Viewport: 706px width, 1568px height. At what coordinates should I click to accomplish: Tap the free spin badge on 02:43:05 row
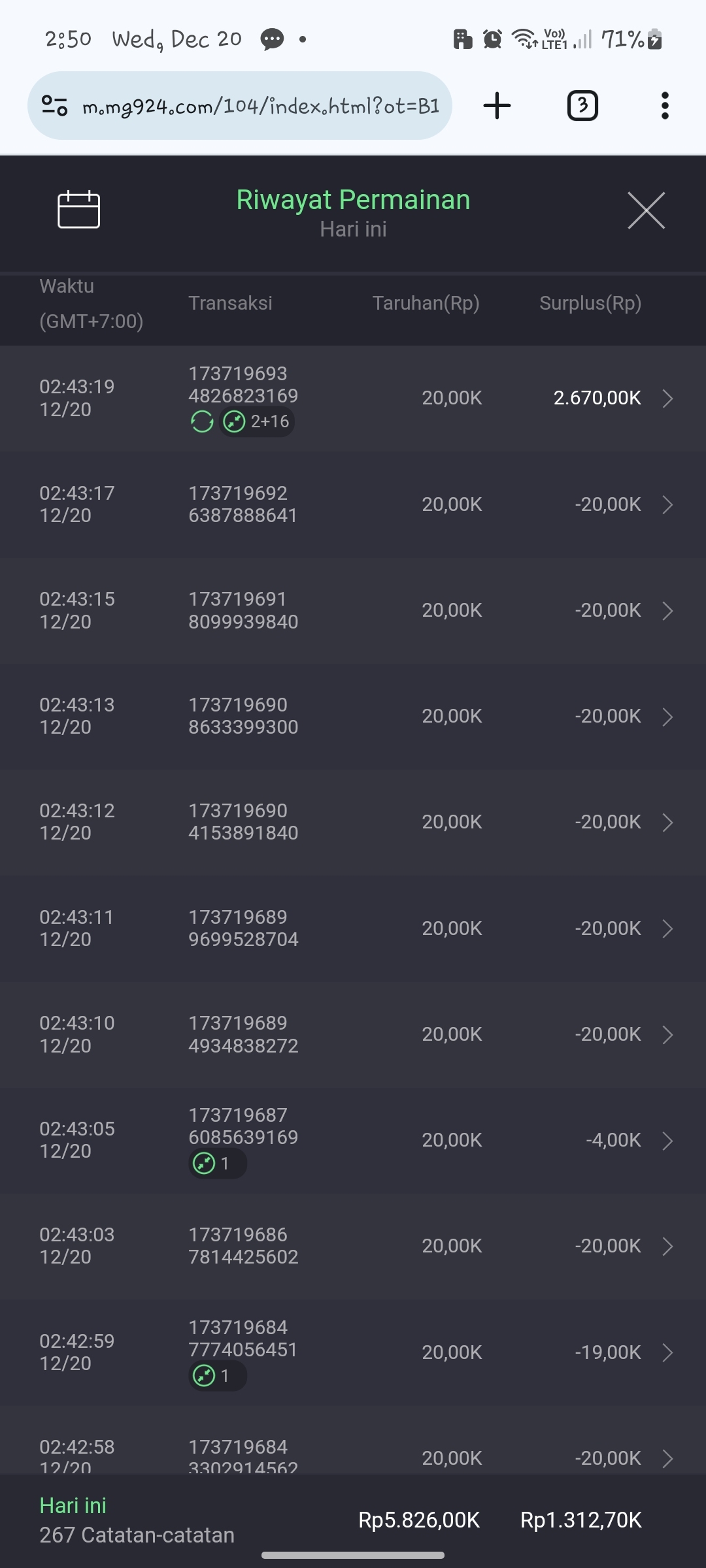click(217, 1164)
